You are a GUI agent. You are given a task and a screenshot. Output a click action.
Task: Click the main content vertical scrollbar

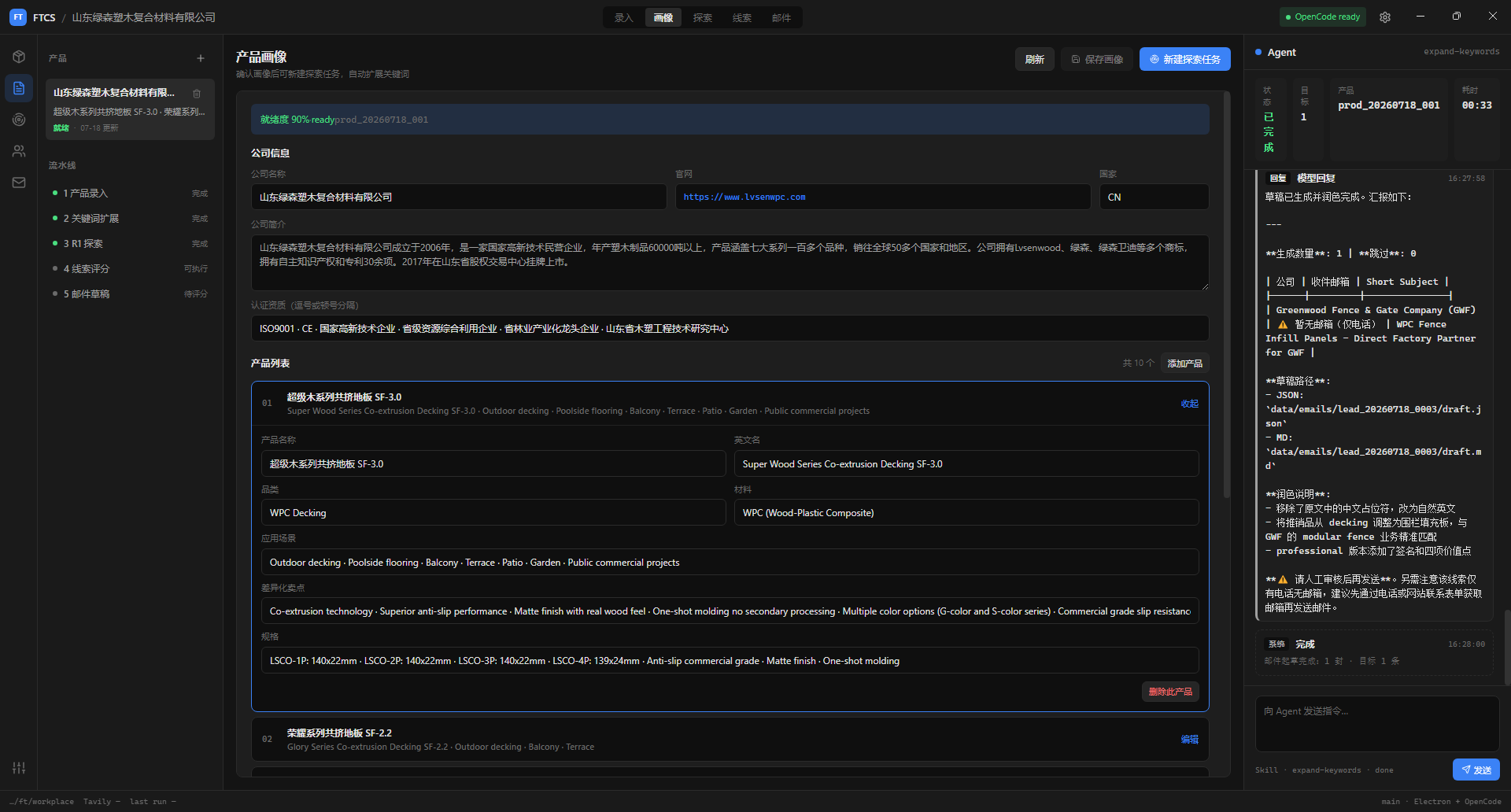click(x=1226, y=295)
